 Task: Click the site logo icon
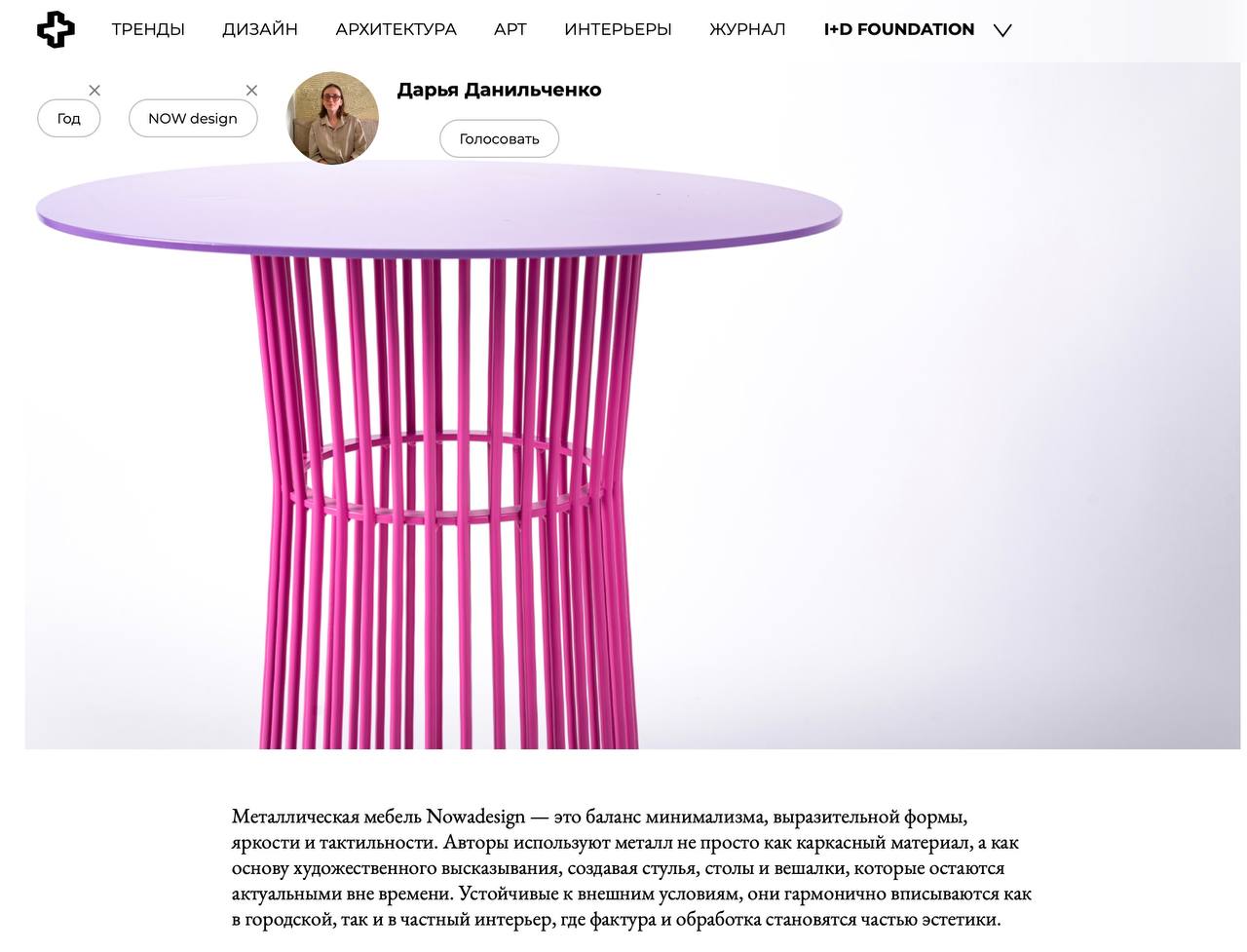(x=56, y=29)
